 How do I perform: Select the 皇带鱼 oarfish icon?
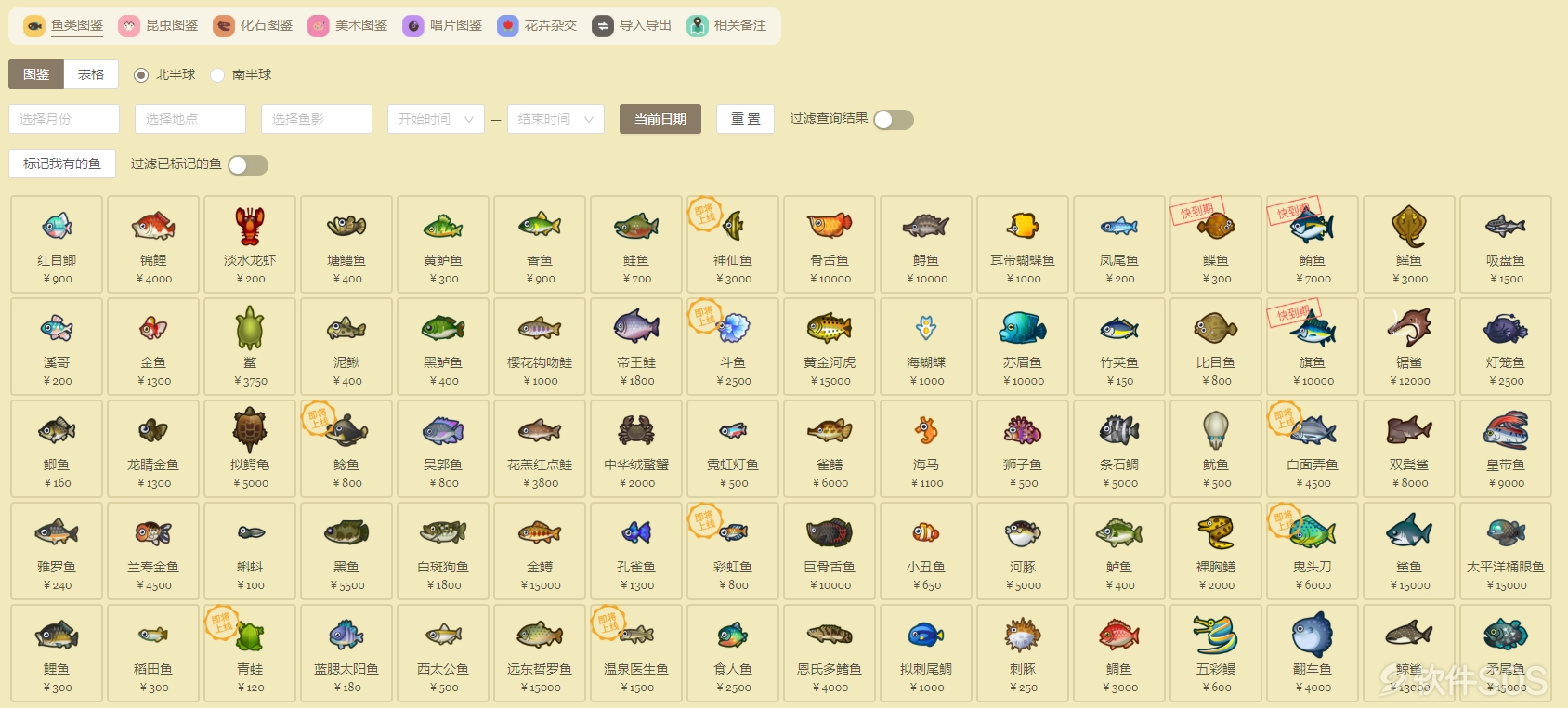coord(1506,430)
